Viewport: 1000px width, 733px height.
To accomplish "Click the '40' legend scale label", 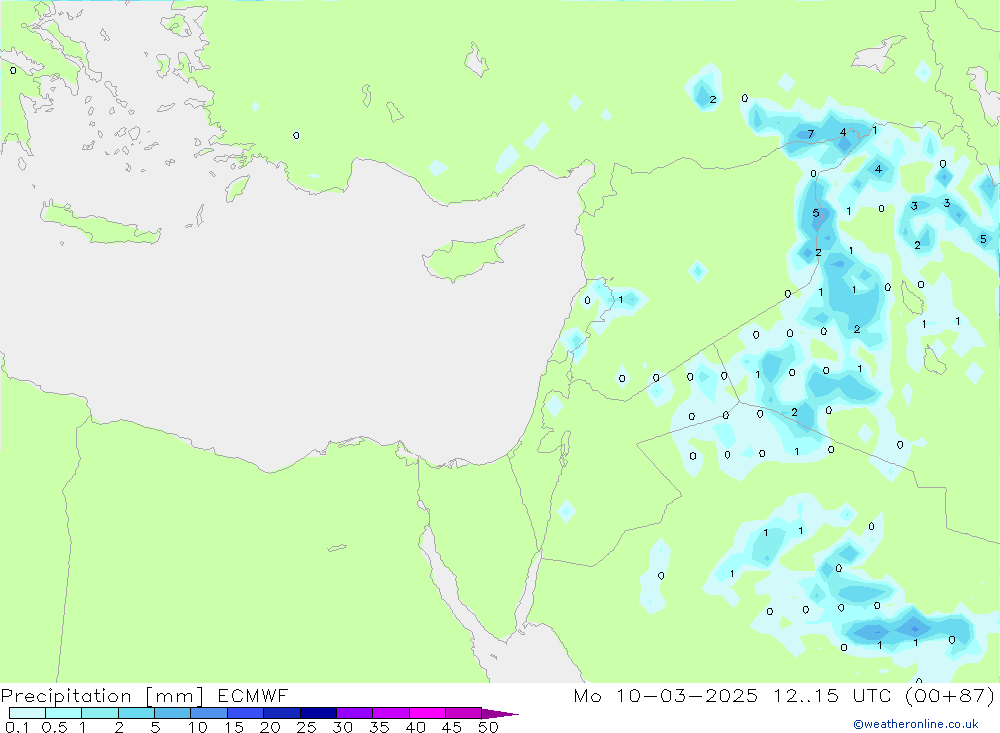I will point(415,727).
